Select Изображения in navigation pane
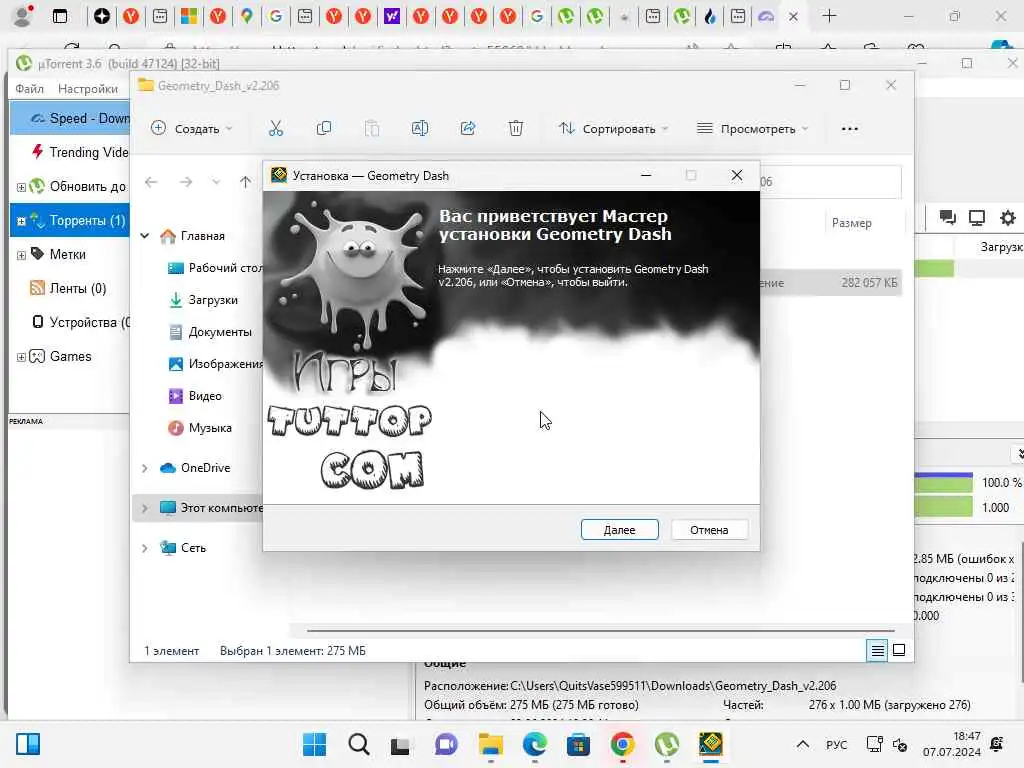This screenshot has height=768, width=1024. coord(216,364)
